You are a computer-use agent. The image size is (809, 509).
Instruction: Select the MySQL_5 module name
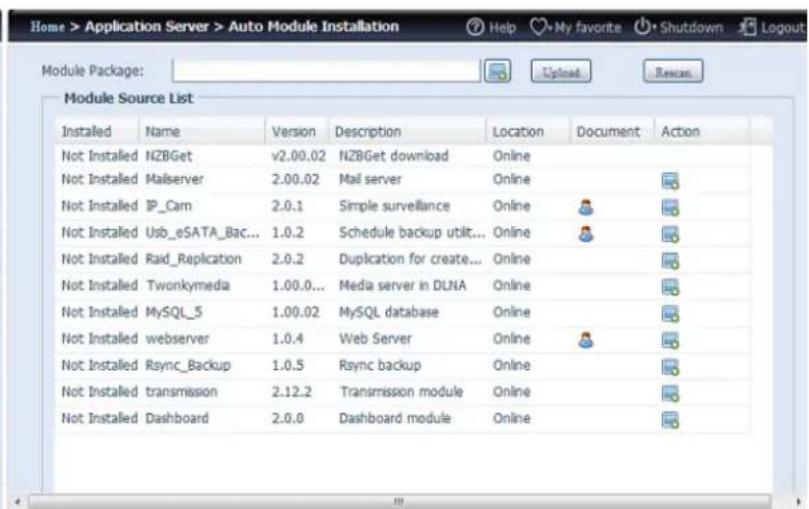pos(174,312)
